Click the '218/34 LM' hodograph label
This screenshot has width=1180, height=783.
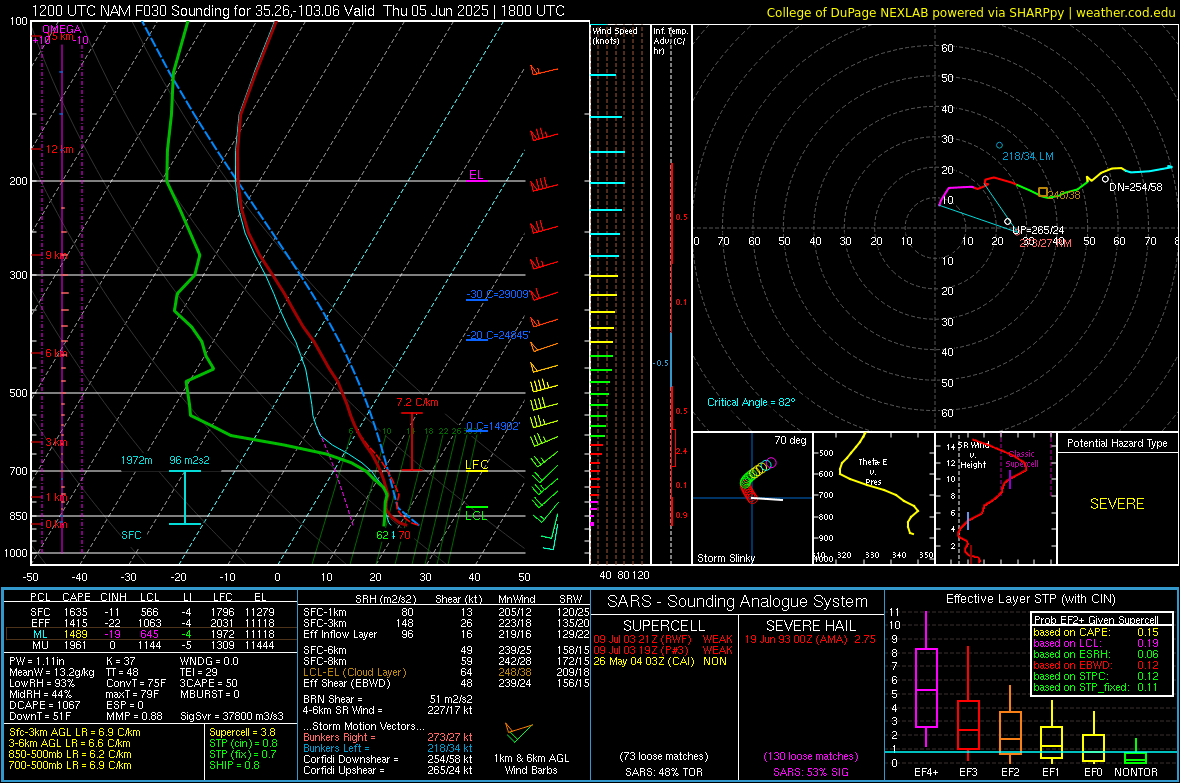click(1027, 156)
